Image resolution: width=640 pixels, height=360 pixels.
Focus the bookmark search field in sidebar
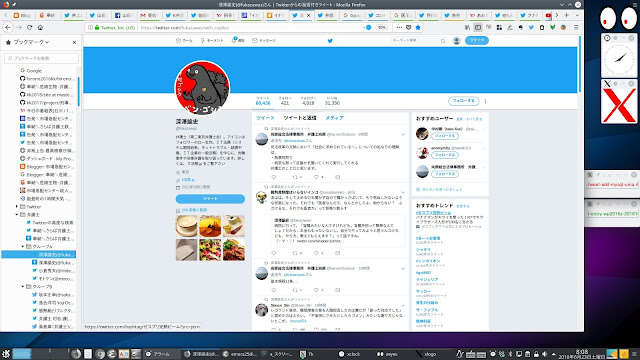(x=41, y=58)
